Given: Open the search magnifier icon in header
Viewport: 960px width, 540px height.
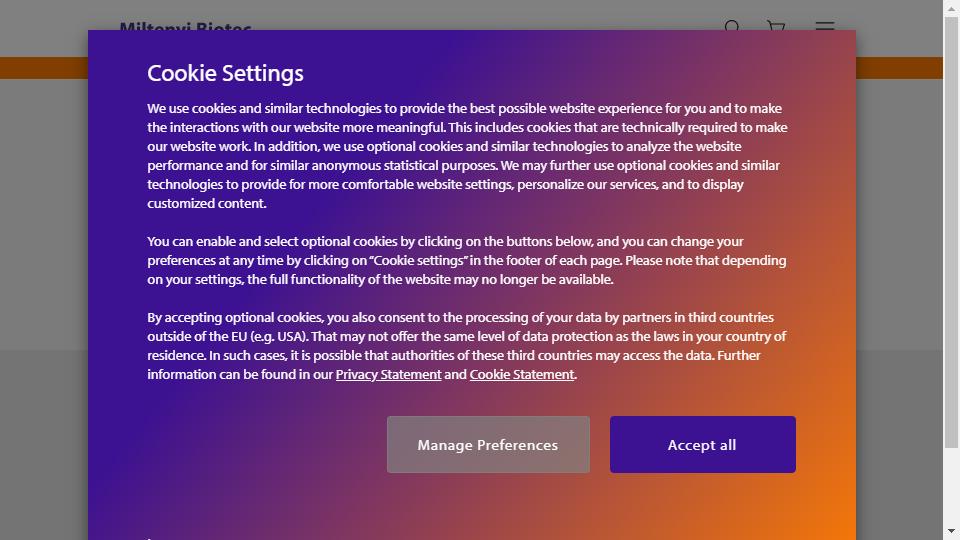Looking at the screenshot, I should click(732, 26).
